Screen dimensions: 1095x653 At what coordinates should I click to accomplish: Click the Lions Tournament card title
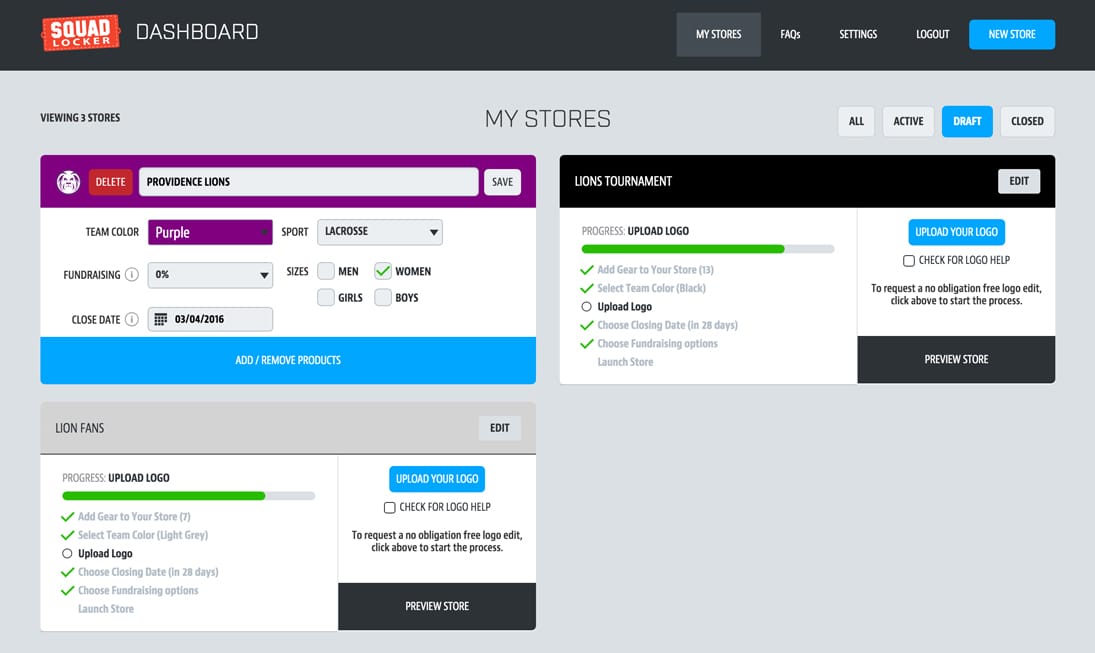click(623, 182)
